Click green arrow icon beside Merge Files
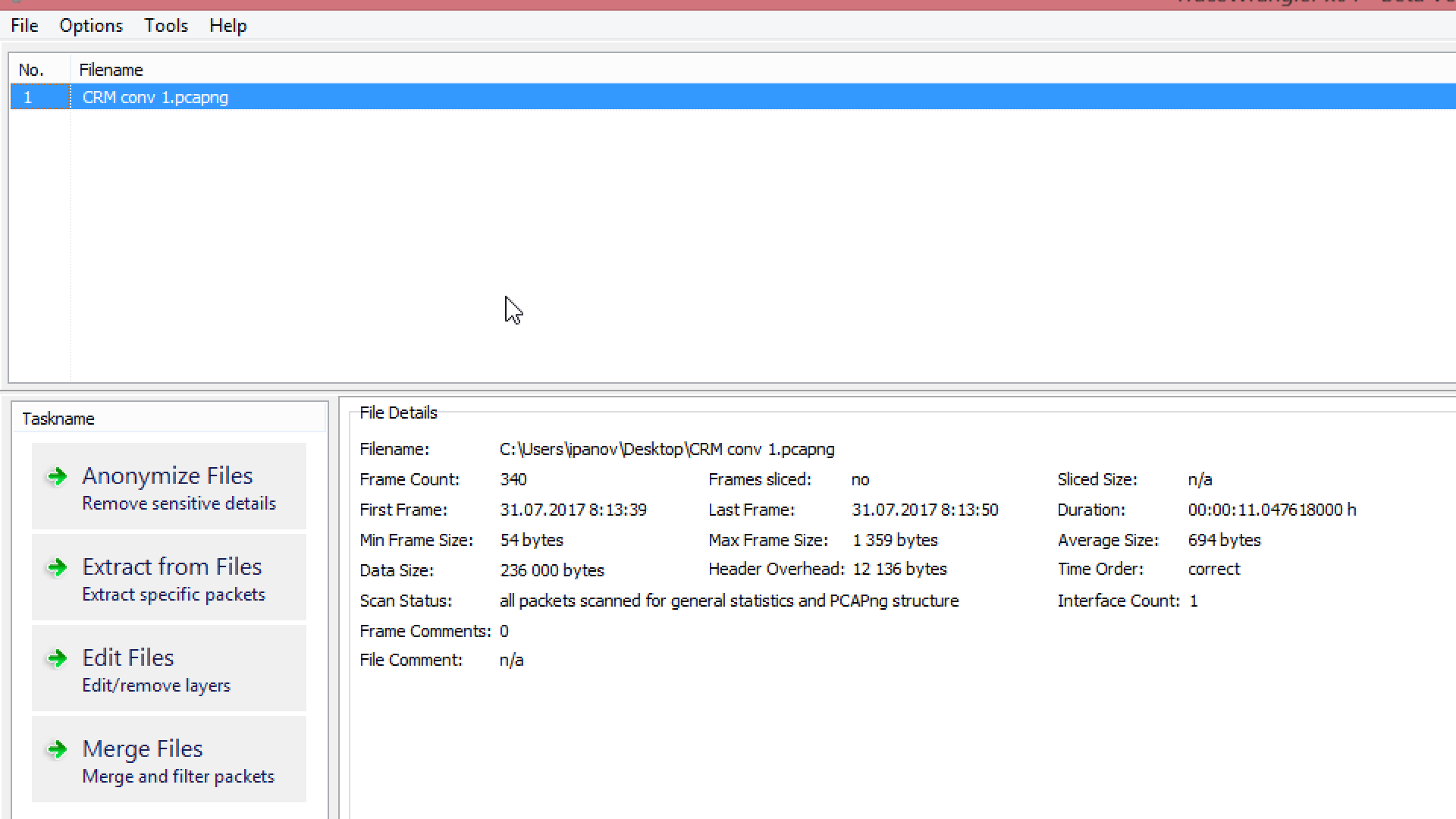This screenshot has width=1456, height=819. pos(58,749)
